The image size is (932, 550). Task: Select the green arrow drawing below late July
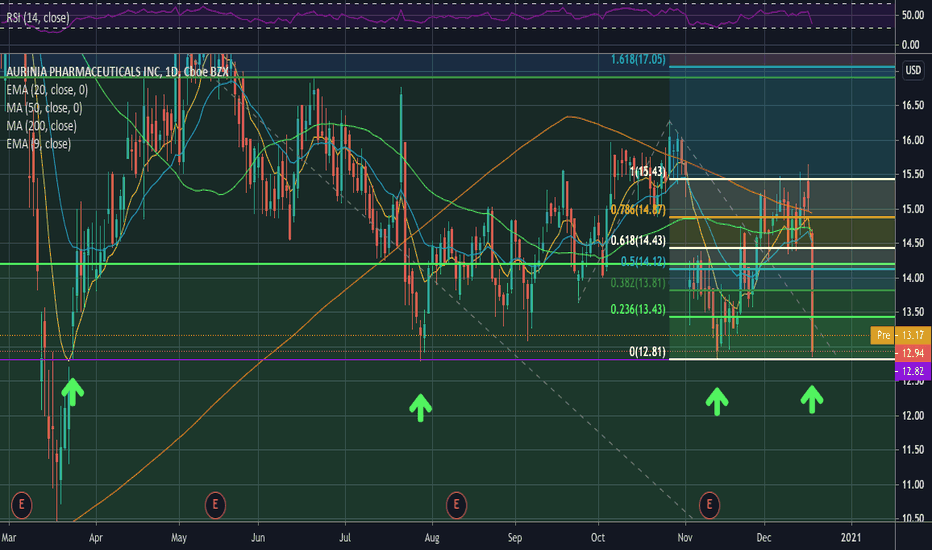pos(420,408)
